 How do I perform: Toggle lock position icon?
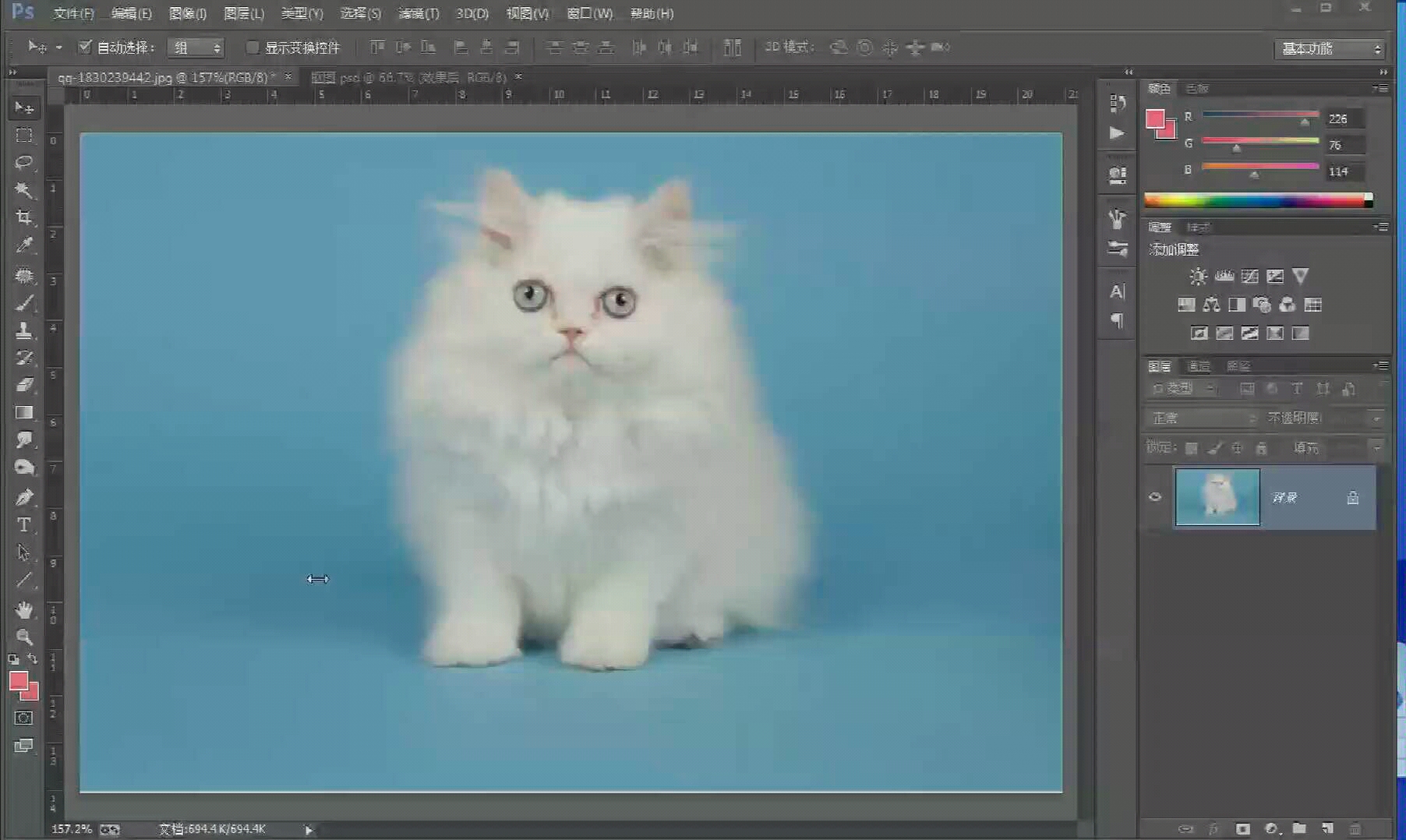tap(1237, 448)
